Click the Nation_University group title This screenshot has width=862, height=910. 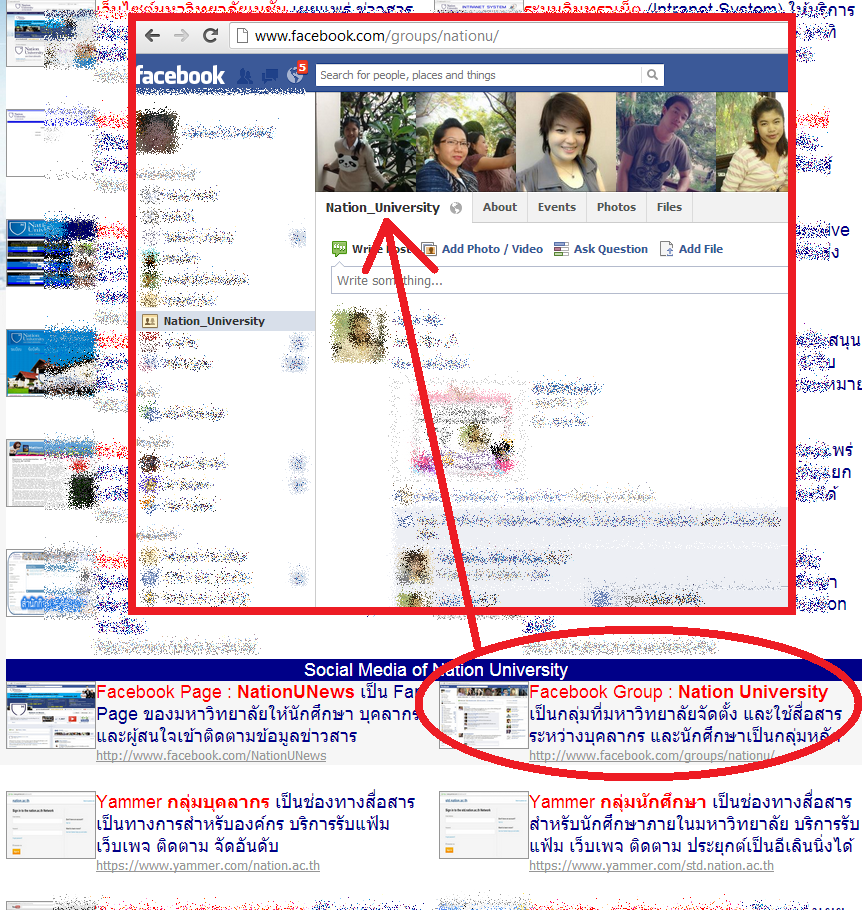click(x=383, y=208)
